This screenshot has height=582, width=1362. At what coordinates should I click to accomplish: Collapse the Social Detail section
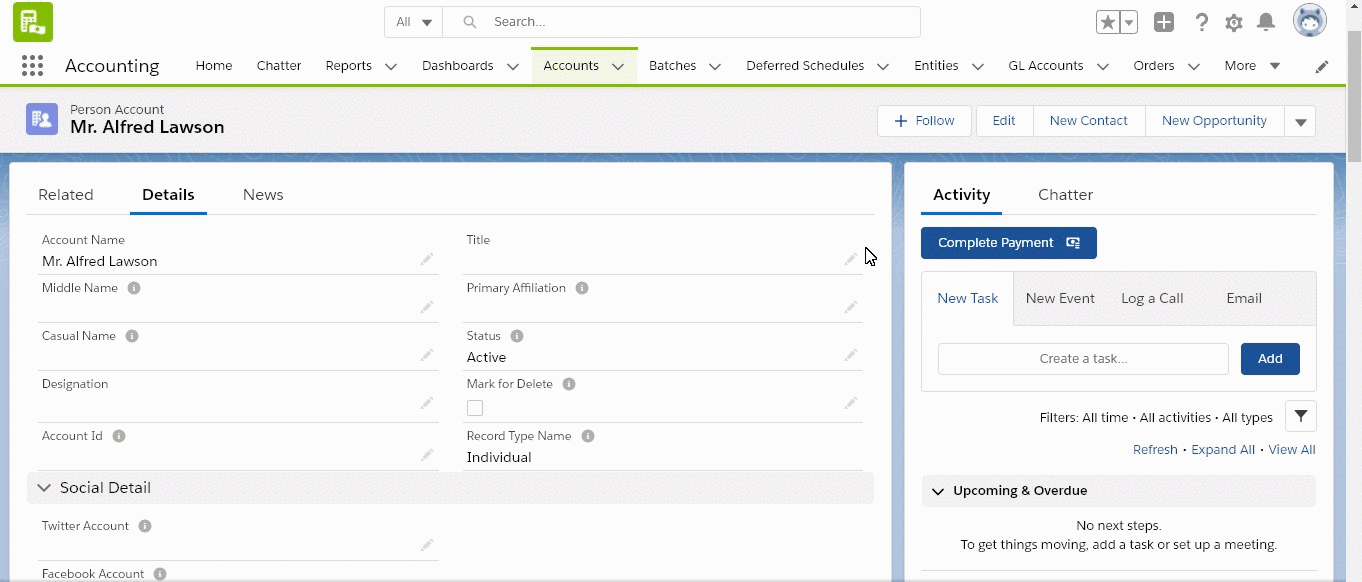[44, 488]
